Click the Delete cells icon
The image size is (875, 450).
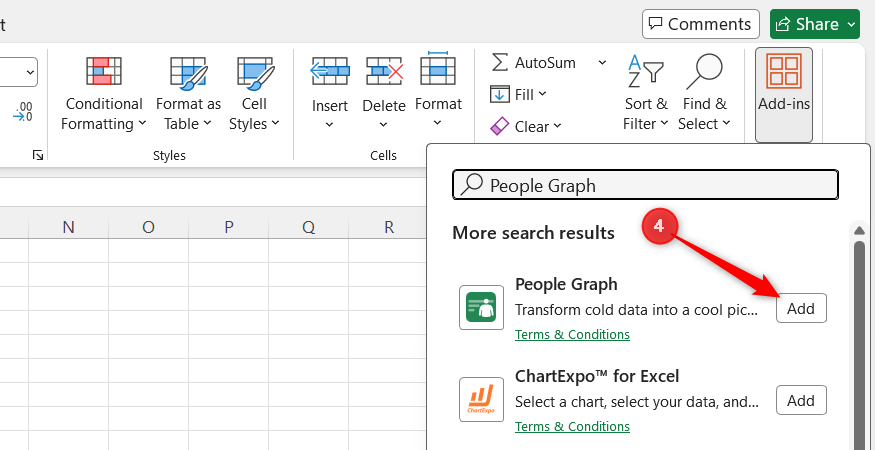click(x=384, y=71)
